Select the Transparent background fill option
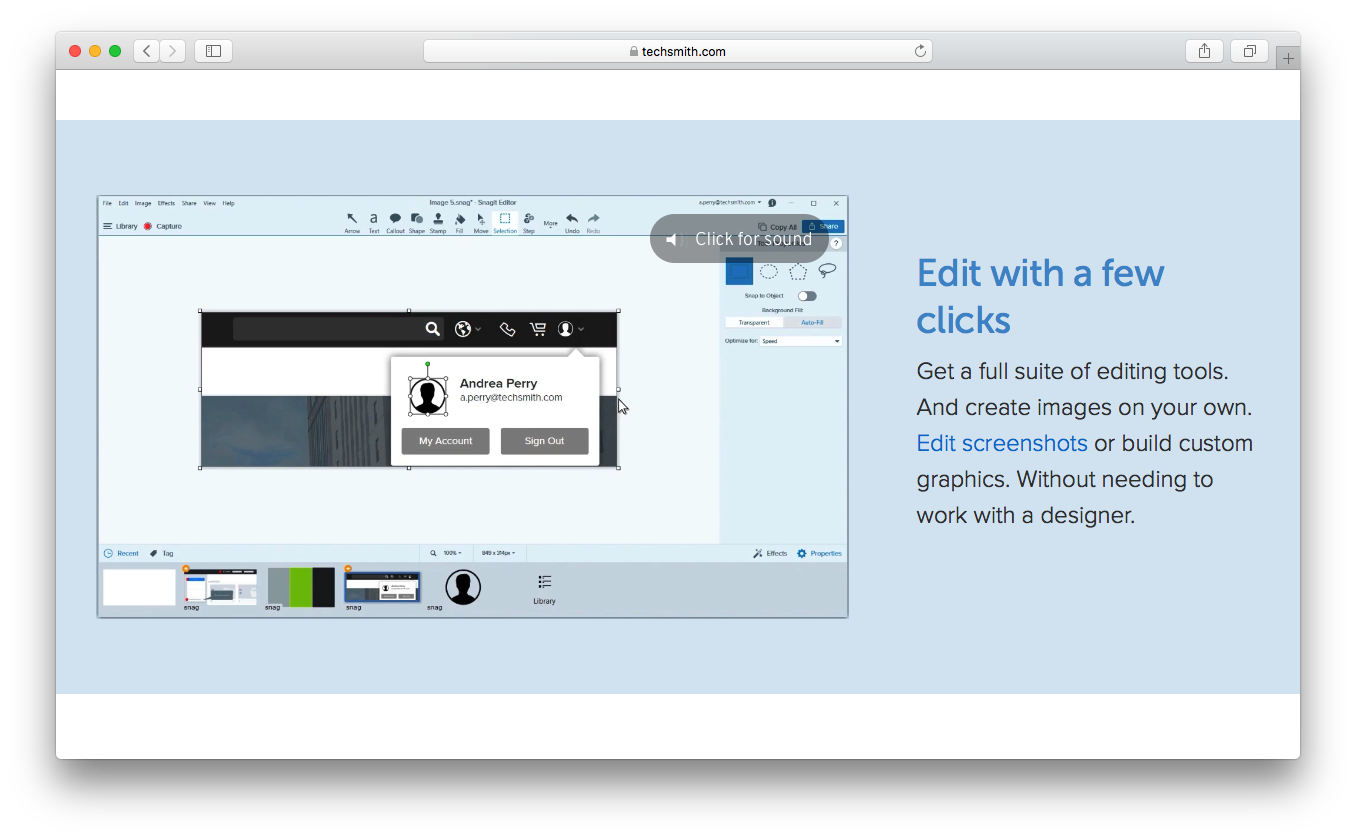The image size is (1356, 839). point(755,323)
